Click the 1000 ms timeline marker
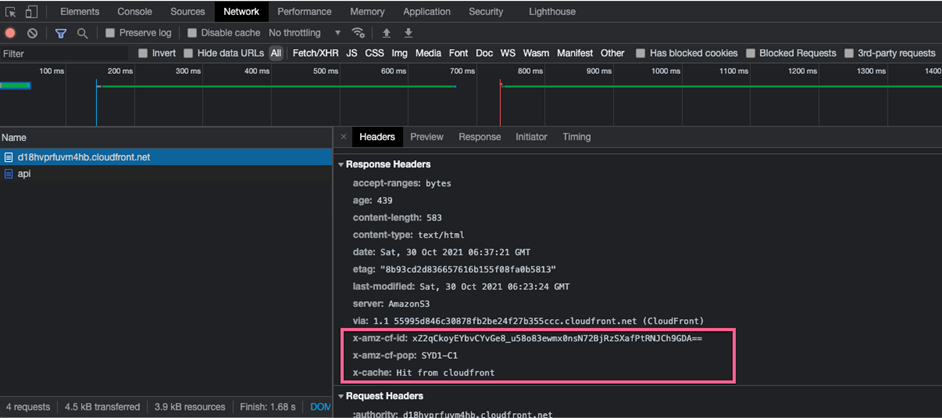942x418 pixels. pyautogui.click(x=666, y=71)
